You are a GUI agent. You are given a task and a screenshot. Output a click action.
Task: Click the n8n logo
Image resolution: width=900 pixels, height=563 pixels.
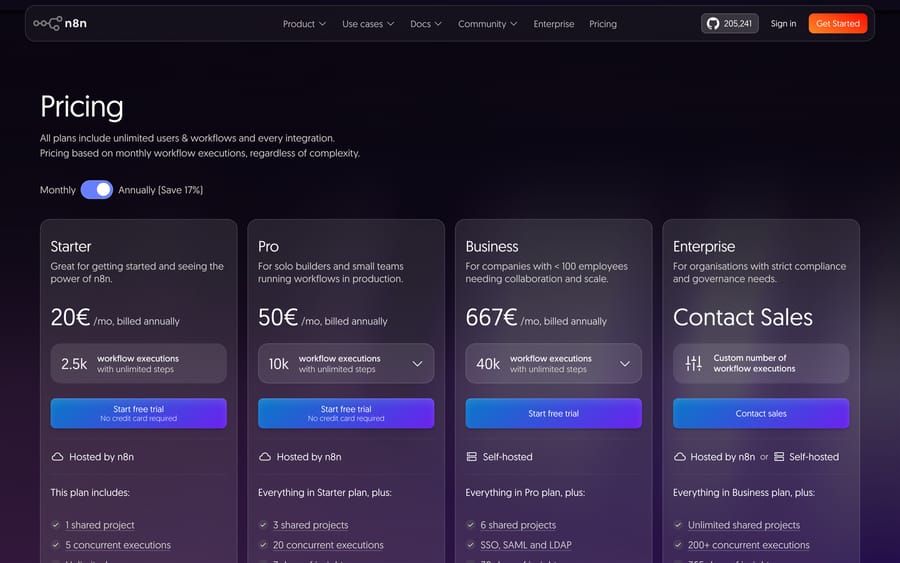tap(60, 24)
